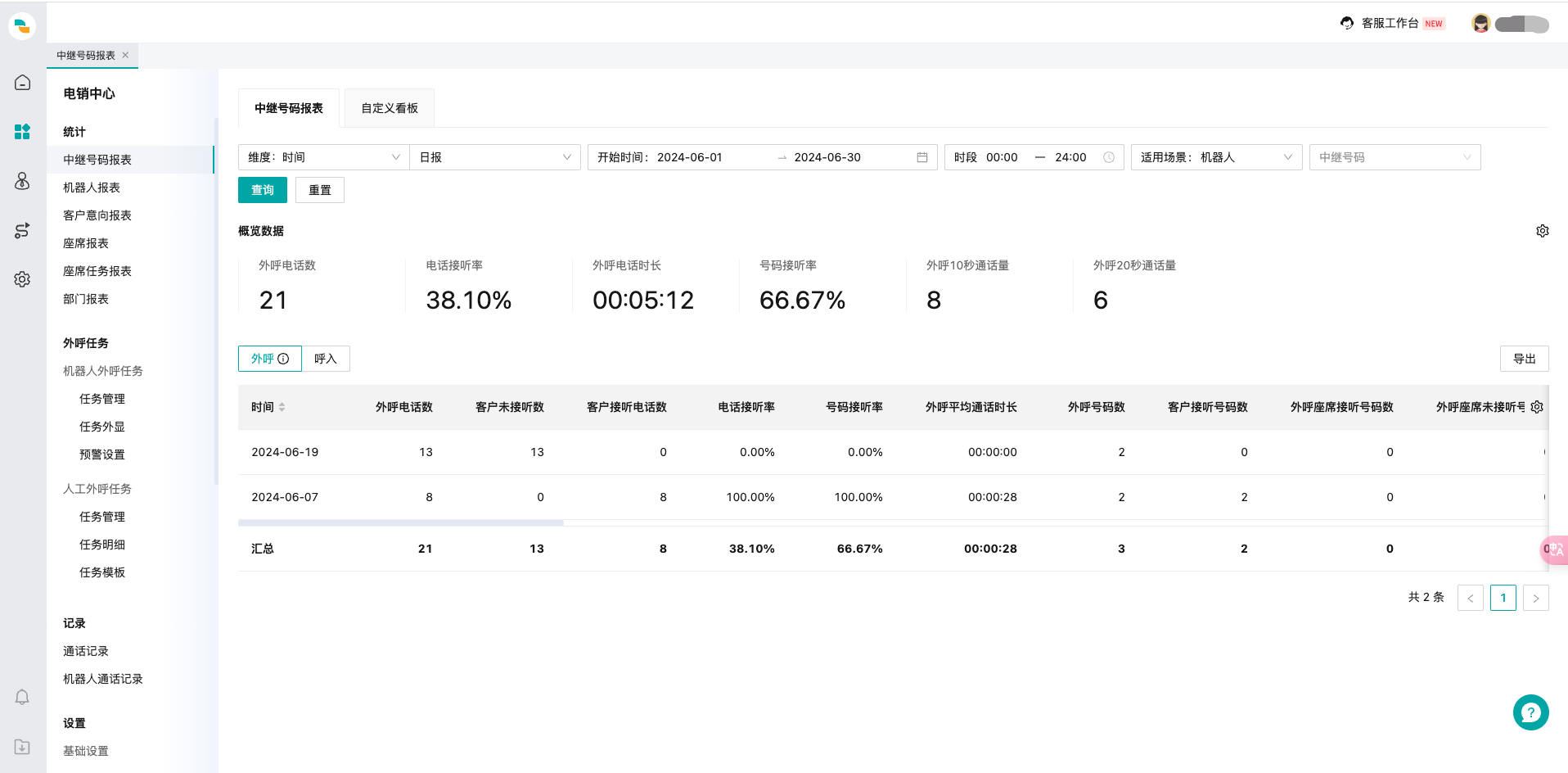
Task: Select the 外呼 tab
Action: pos(270,359)
